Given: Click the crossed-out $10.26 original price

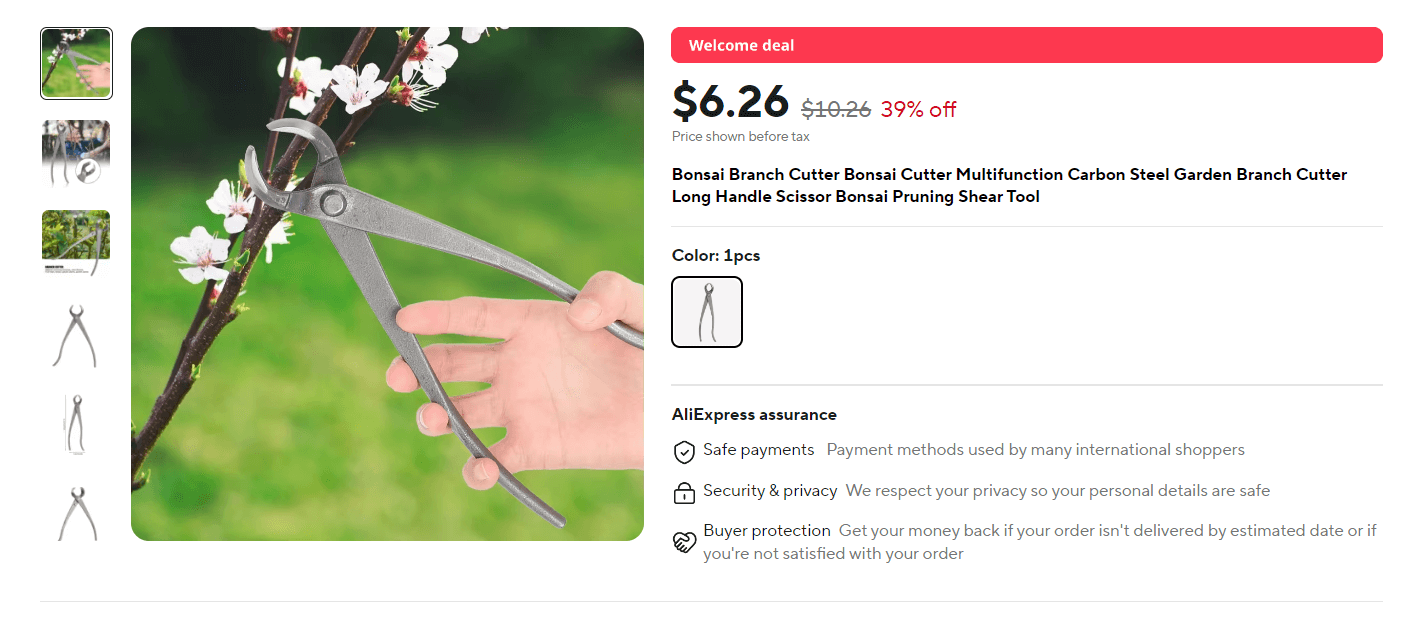Looking at the screenshot, I should pyautogui.click(x=836, y=109).
